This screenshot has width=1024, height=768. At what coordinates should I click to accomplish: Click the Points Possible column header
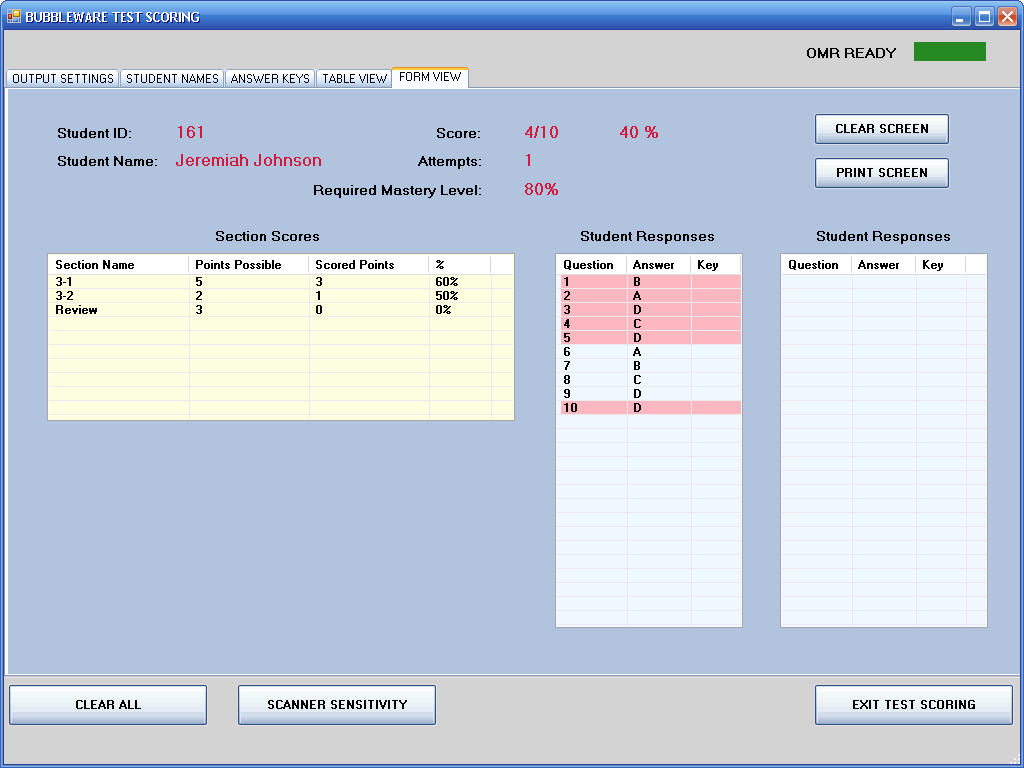tap(249, 264)
